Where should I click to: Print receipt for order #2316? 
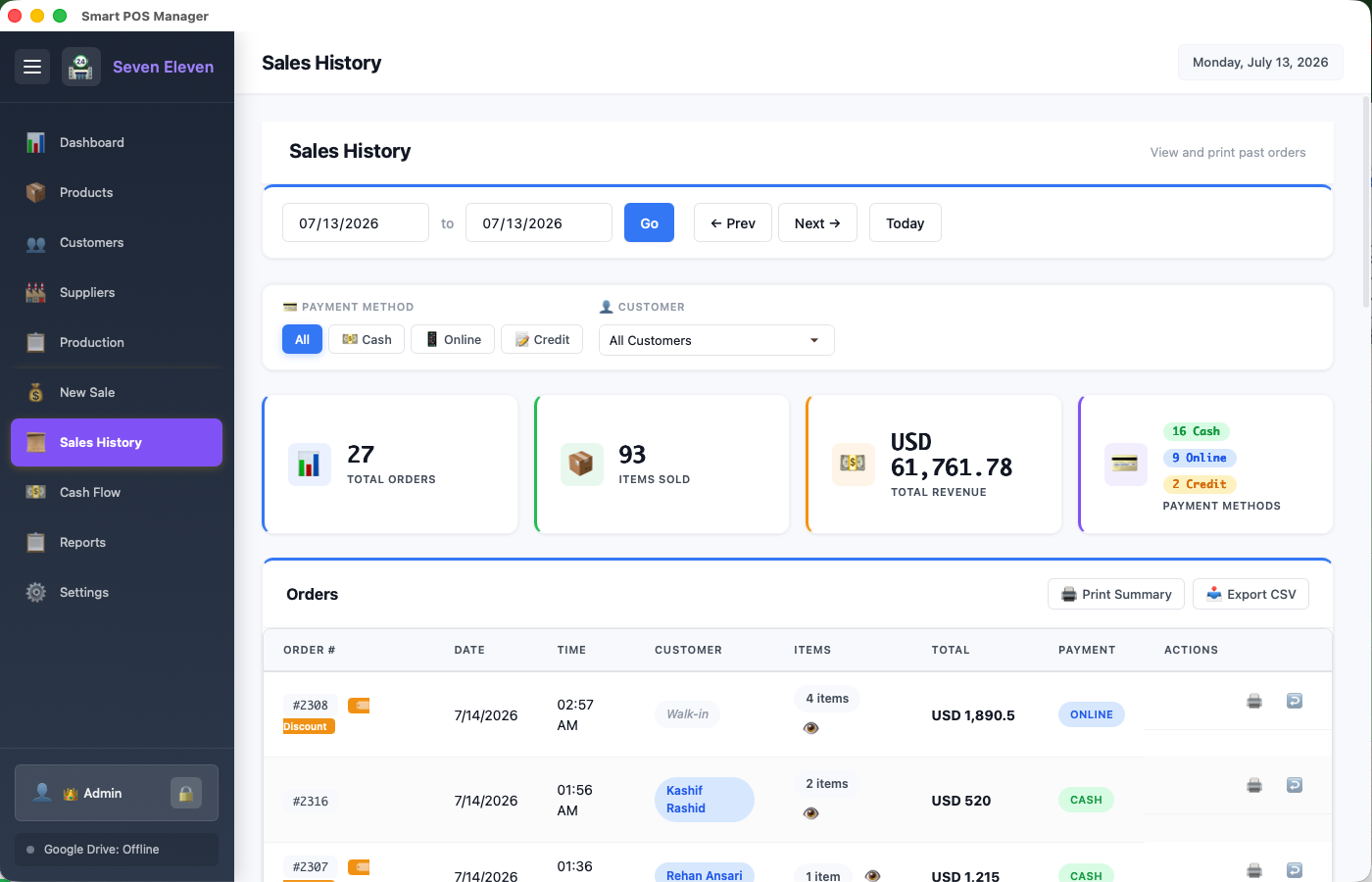point(1254,785)
